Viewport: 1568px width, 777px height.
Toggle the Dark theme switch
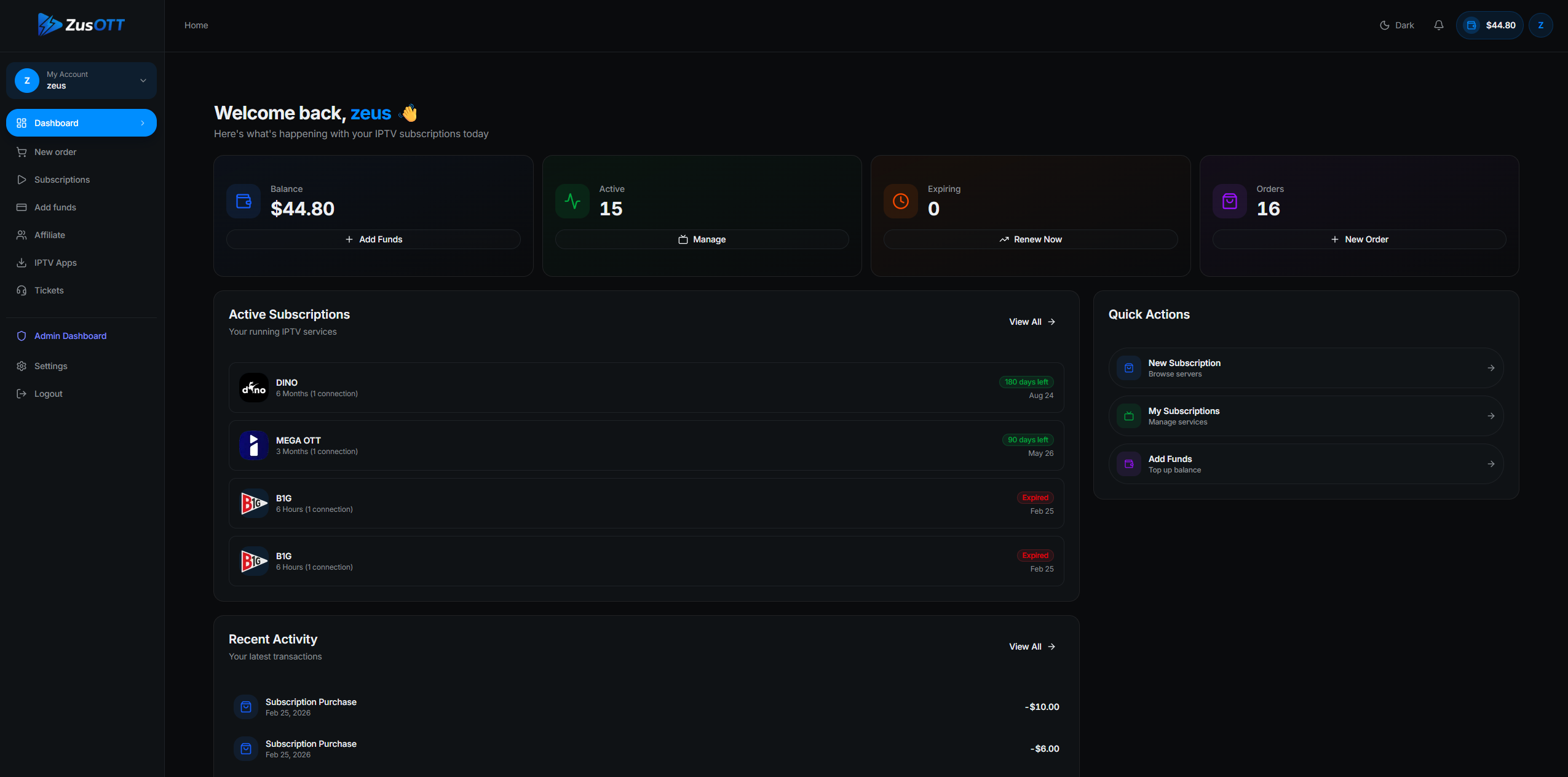(x=1396, y=25)
